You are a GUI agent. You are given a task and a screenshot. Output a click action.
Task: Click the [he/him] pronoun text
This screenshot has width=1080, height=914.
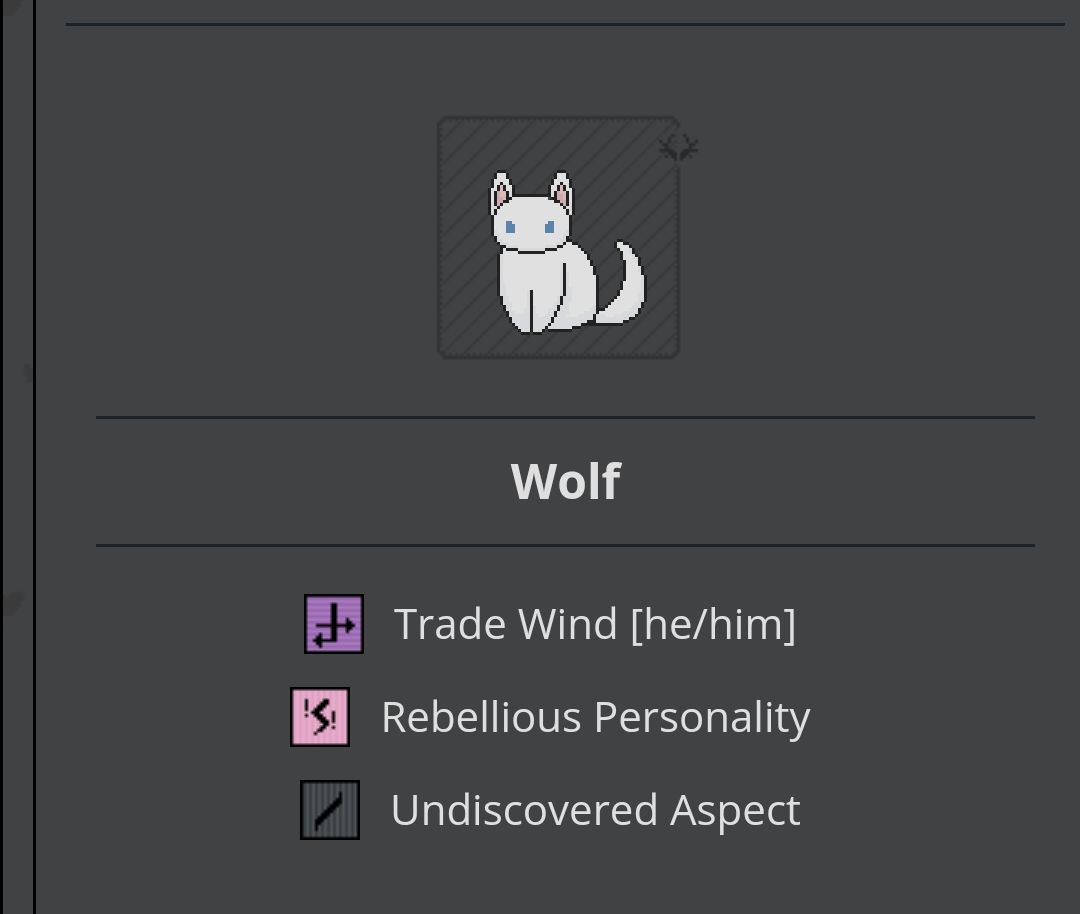[713, 624]
